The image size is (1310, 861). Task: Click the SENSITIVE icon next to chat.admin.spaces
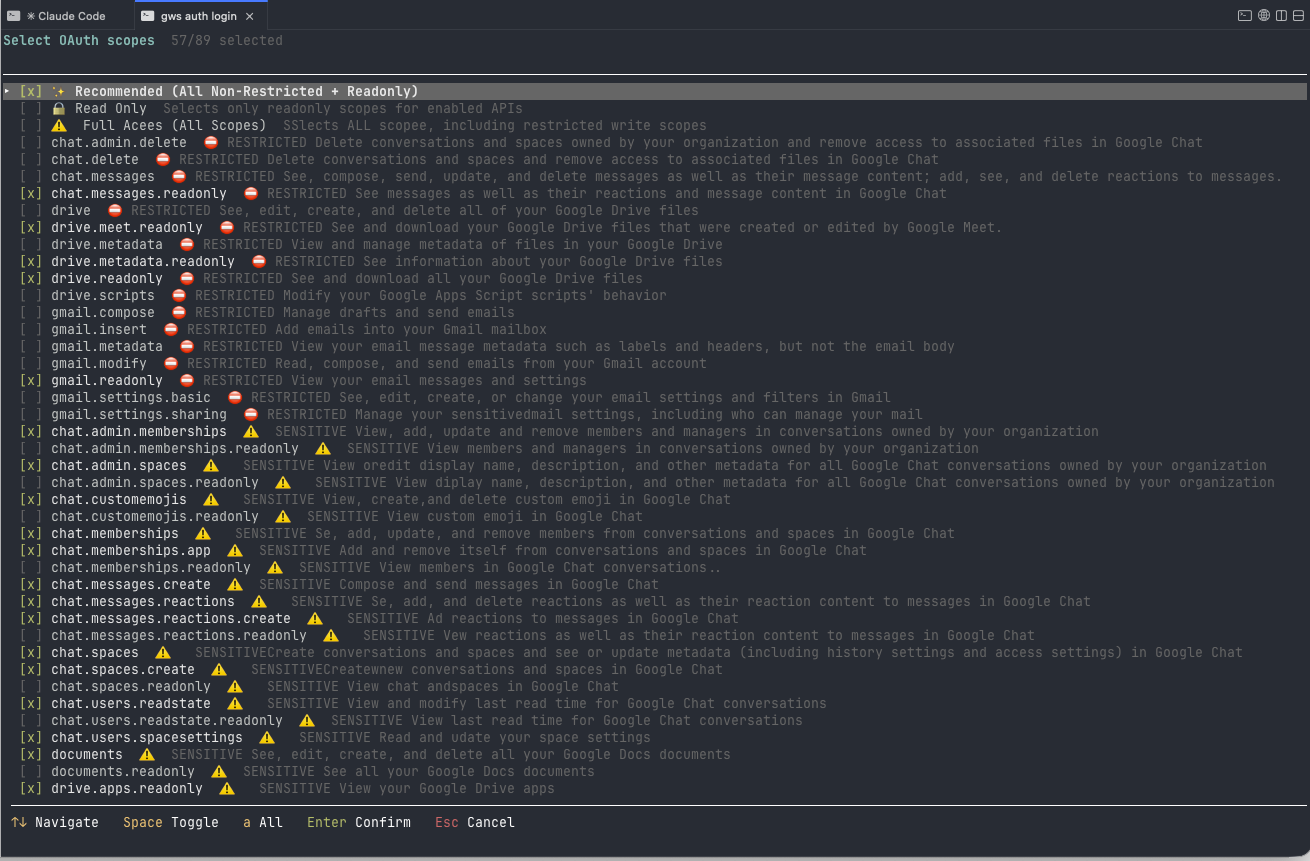pyautogui.click(x=210, y=465)
